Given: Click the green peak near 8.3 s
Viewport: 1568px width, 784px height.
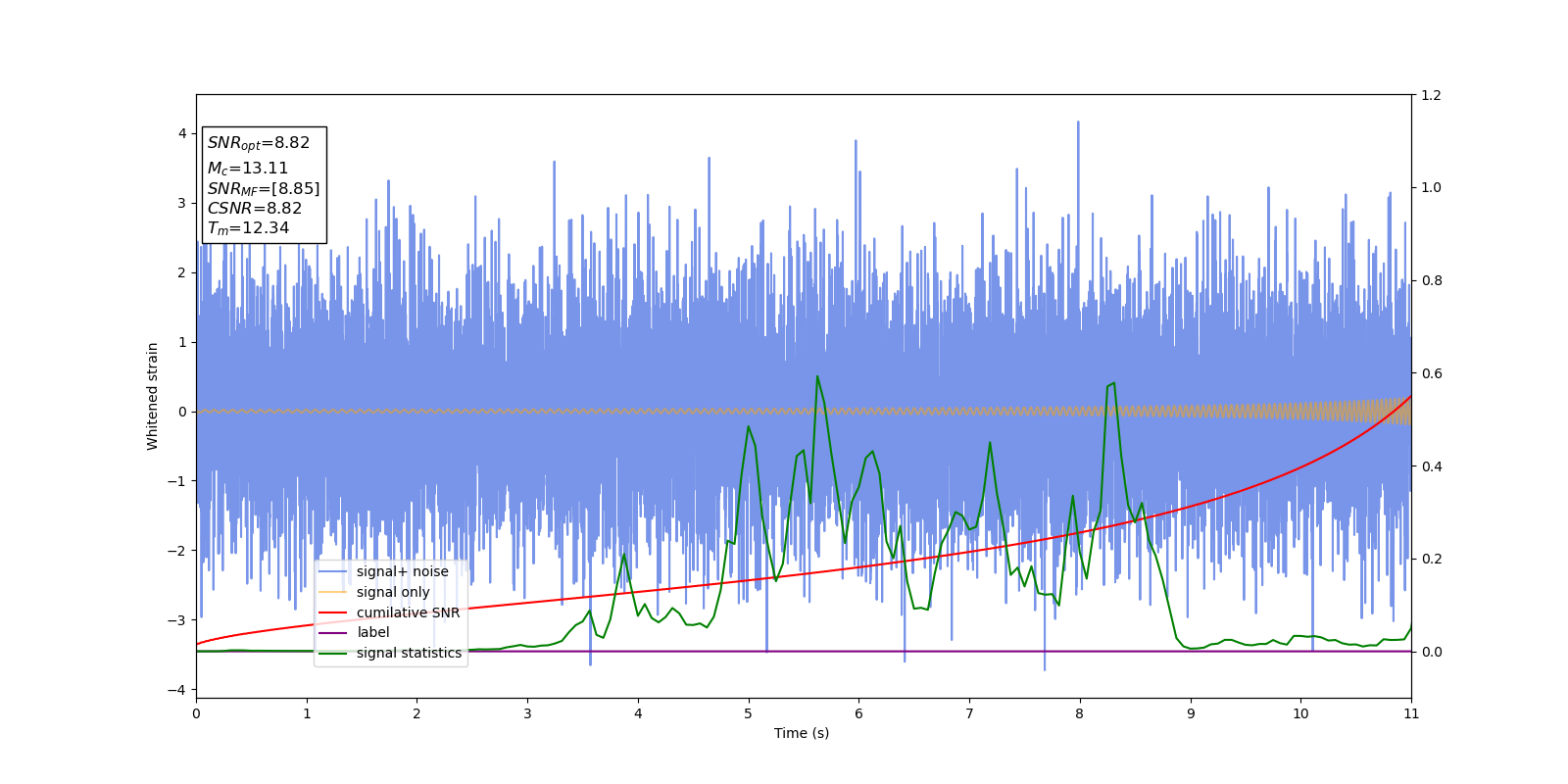Looking at the screenshot, I should coord(1113,383).
